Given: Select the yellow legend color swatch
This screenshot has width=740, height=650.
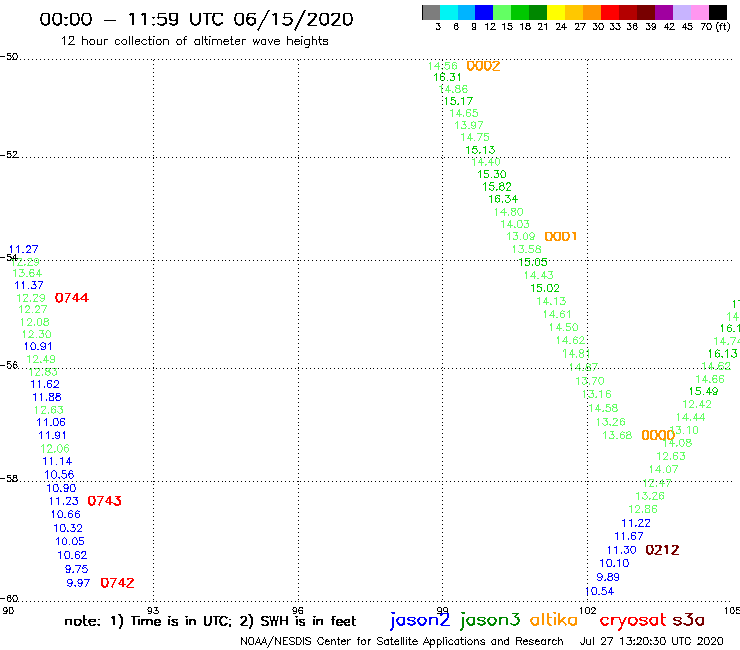Looking at the screenshot, I should click(x=556, y=12).
